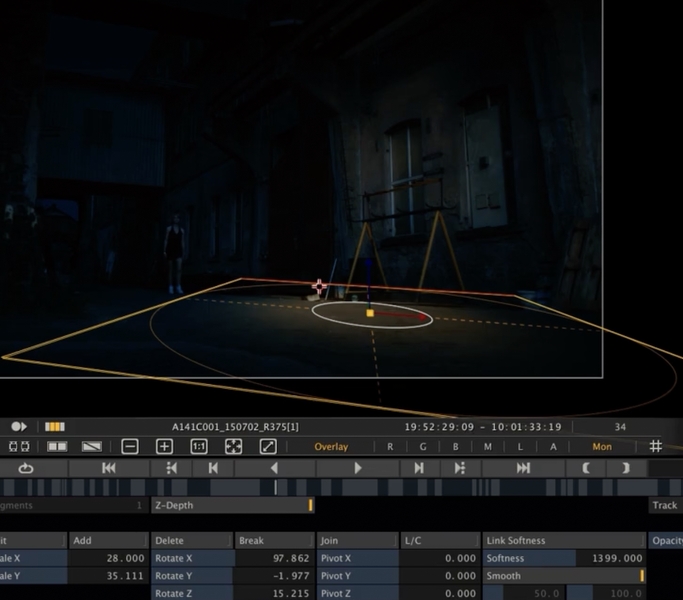Toggle the Smooth option
Image resolution: width=683 pixels, height=600 pixels.
(x=564, y=576)
